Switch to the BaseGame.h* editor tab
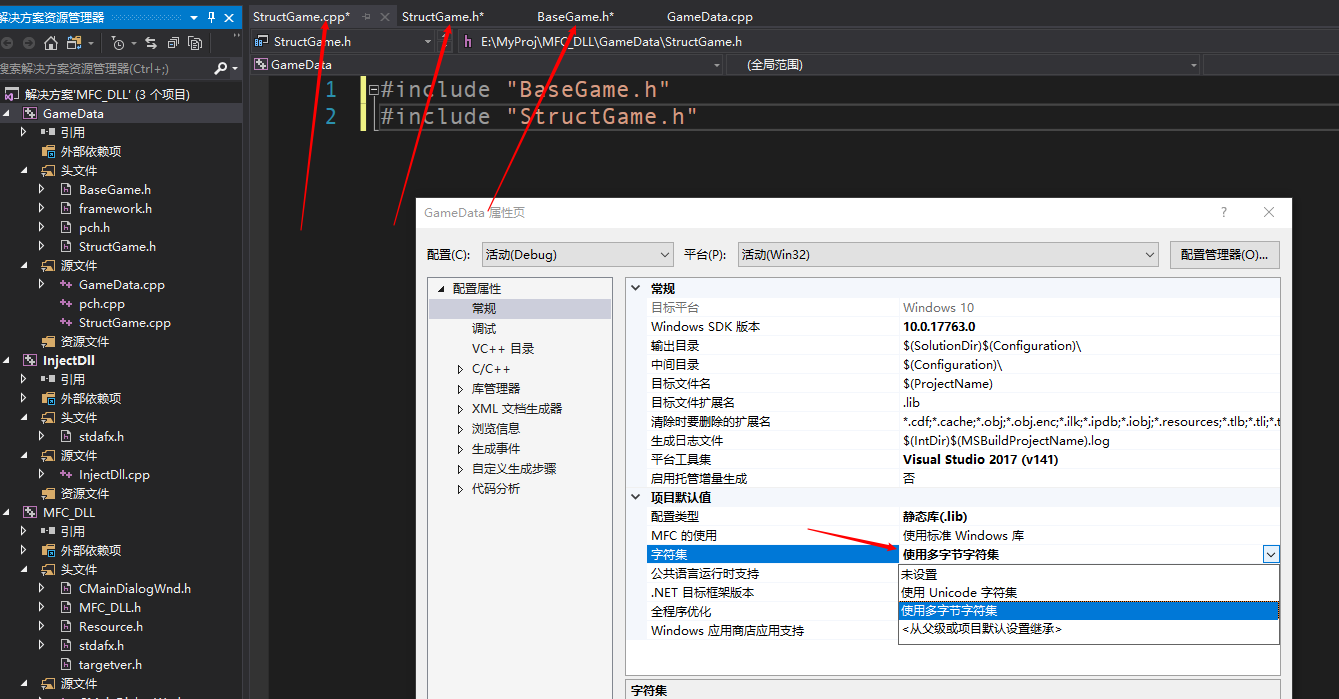Image resolution: width=1339 pixels, height=699 pixels. coord(576,17)
